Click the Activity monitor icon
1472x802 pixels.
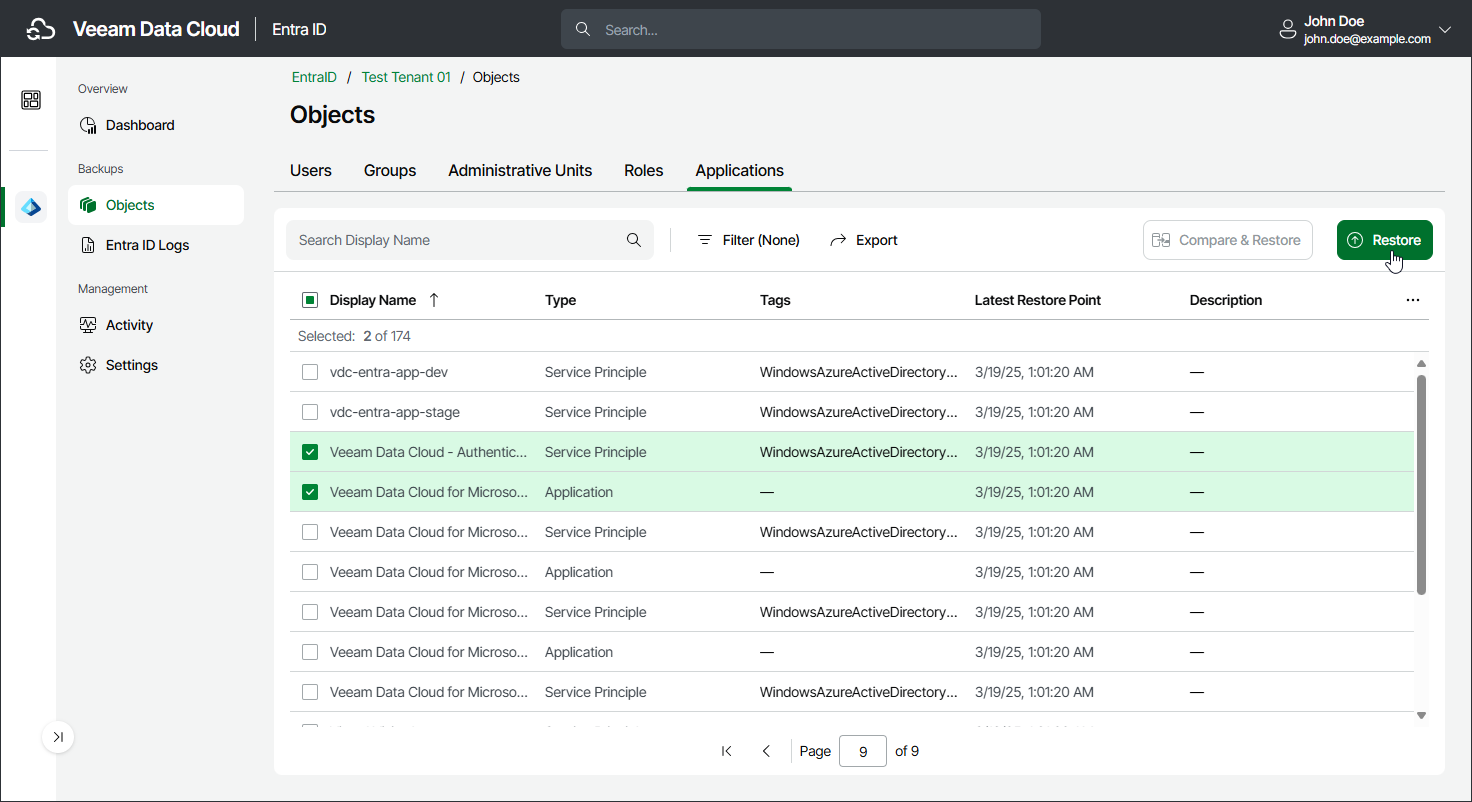[88, 325]
